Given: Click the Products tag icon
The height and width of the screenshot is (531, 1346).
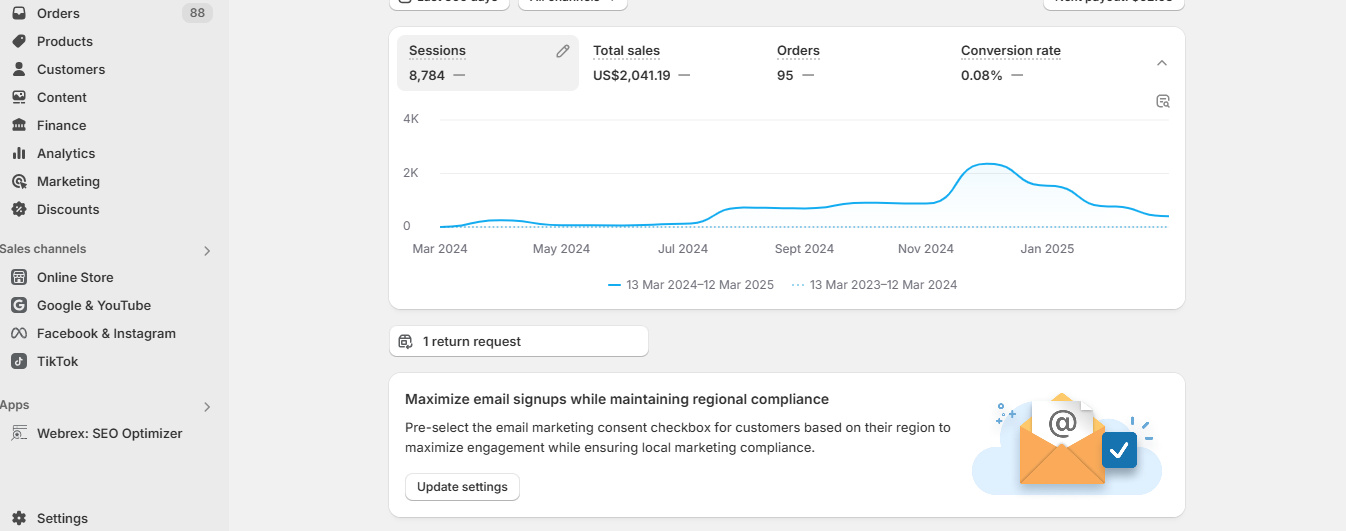Looking at the screenshot, I should 18,41.
